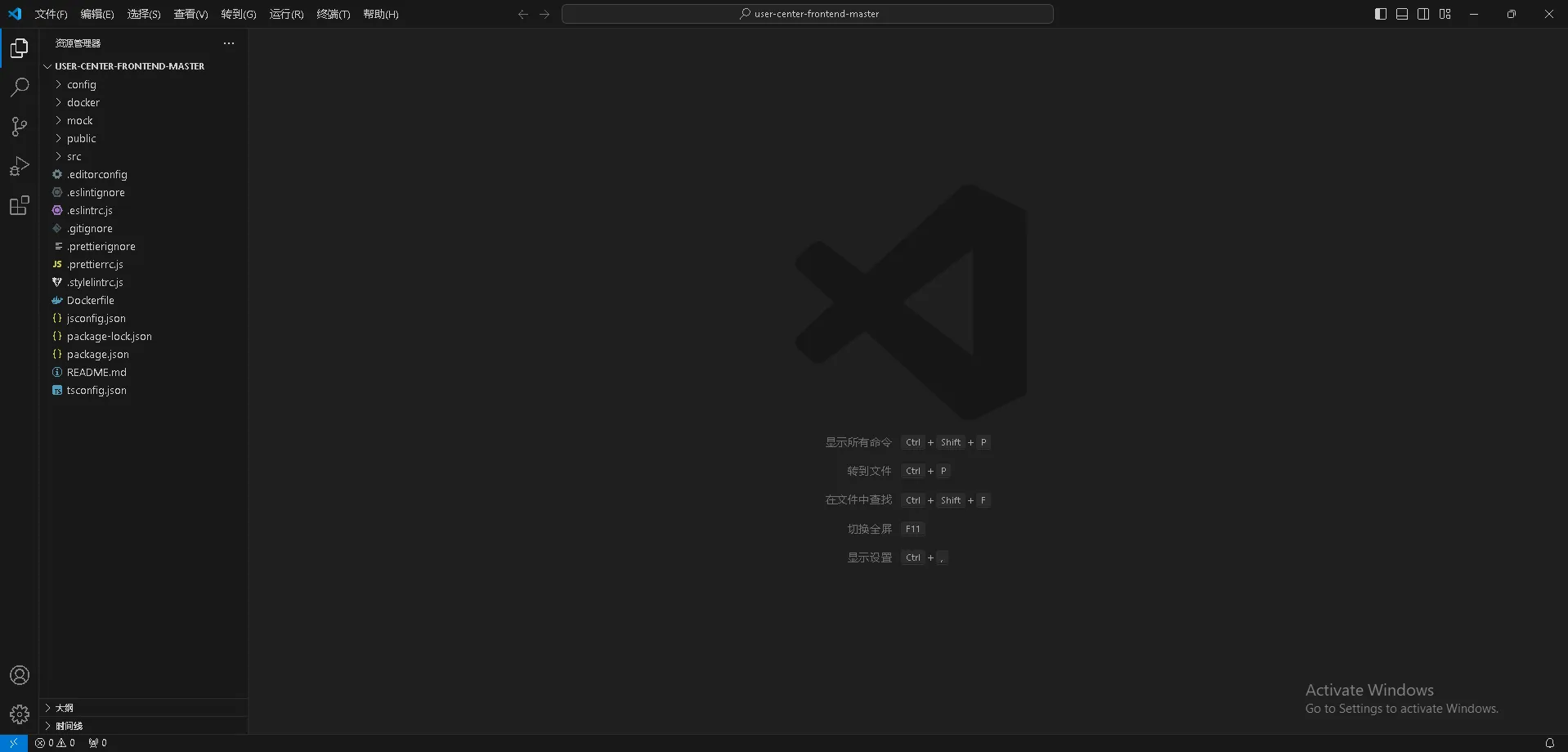Open the notifications bell icon
This screenshot has width=1568, height=752.
[x=1549, y=743]
